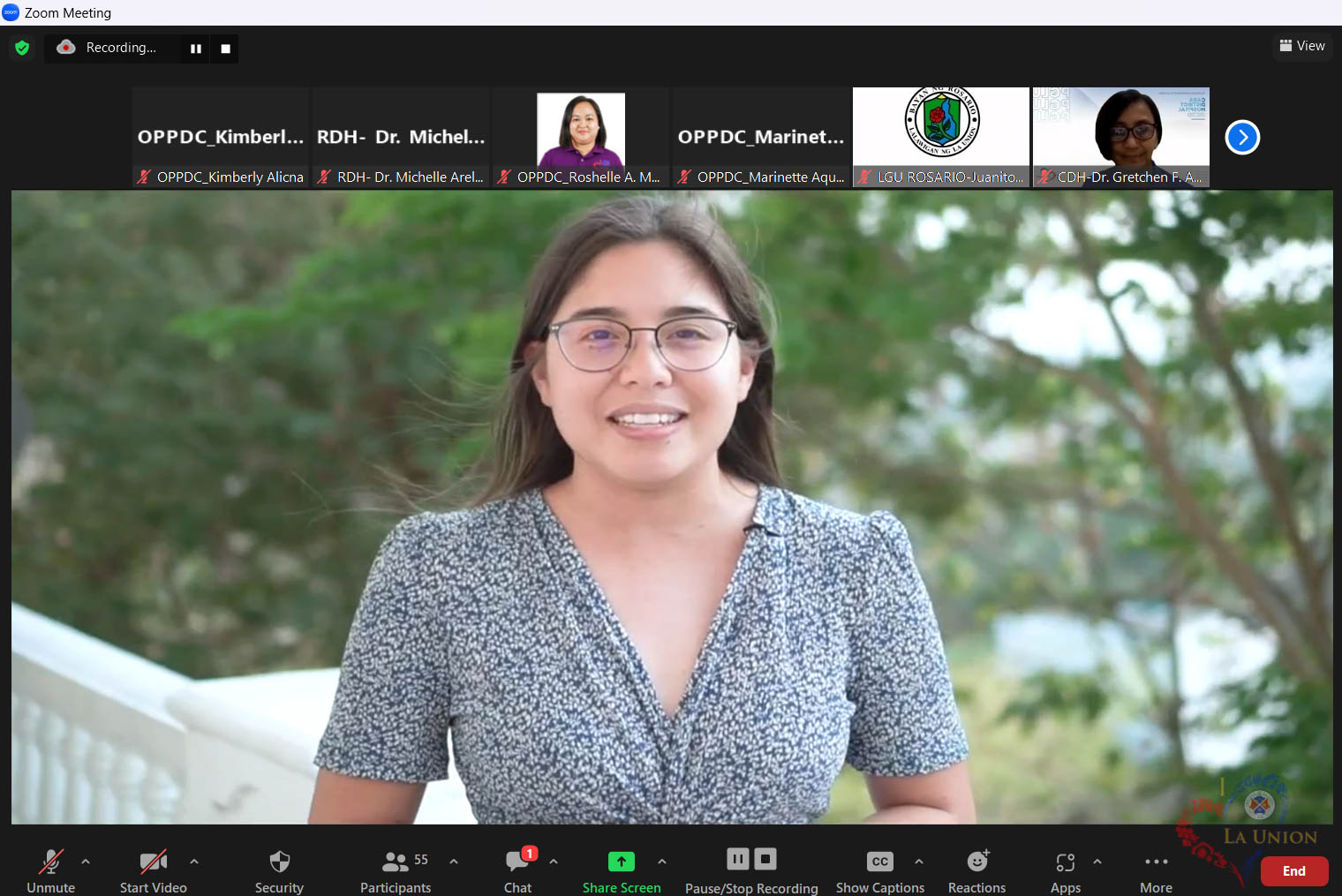1342x896 pixels.
Task: Select CDH-Dr. Gretchen participant tile
Action: [1121, 137]
